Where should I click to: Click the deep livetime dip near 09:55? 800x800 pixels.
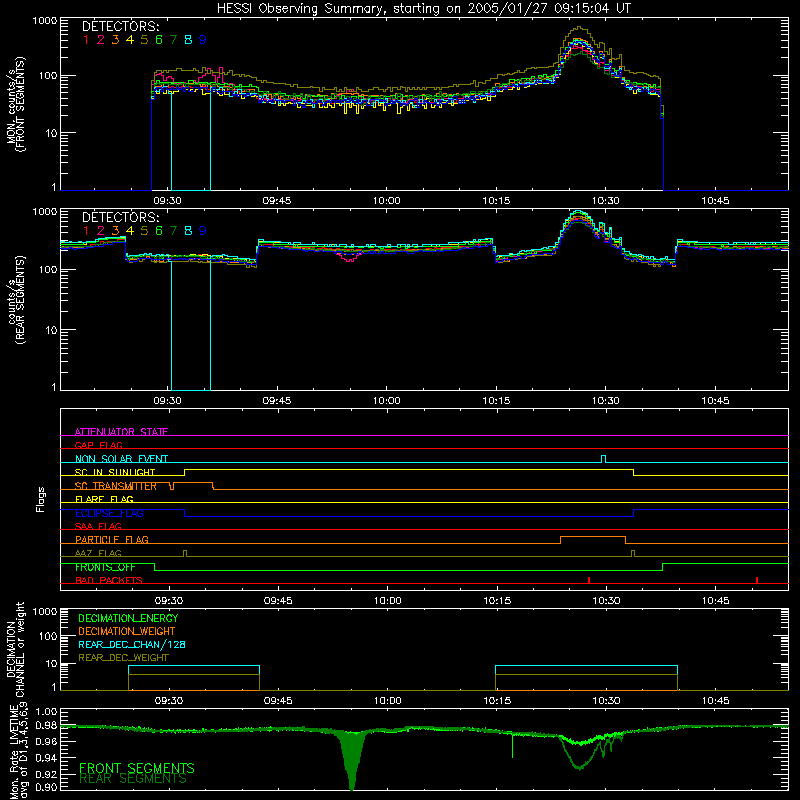coord(352,760)
